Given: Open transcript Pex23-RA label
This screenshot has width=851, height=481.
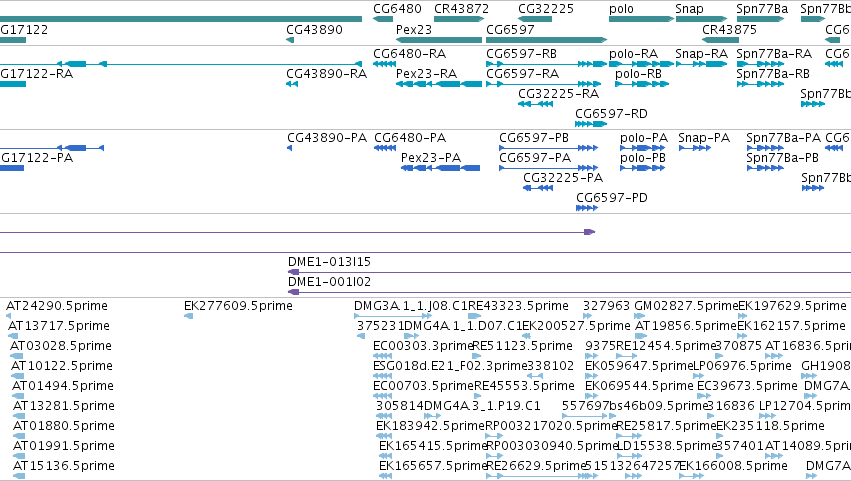Looking at the screenshot, I should [x=427, y=74].
